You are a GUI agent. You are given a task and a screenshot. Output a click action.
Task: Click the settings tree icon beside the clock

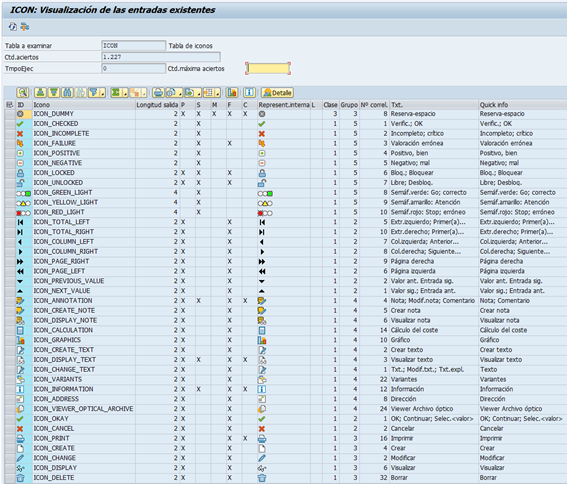pos(25,27)
